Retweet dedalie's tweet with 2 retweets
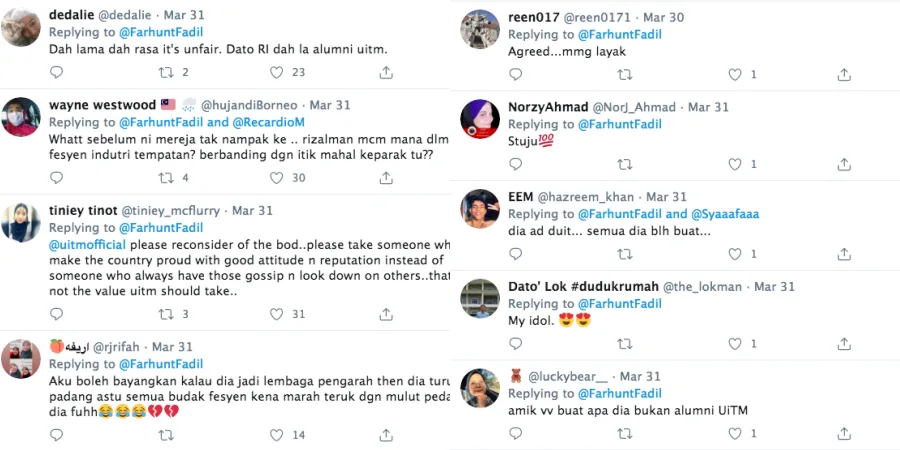 coord(166,72)
